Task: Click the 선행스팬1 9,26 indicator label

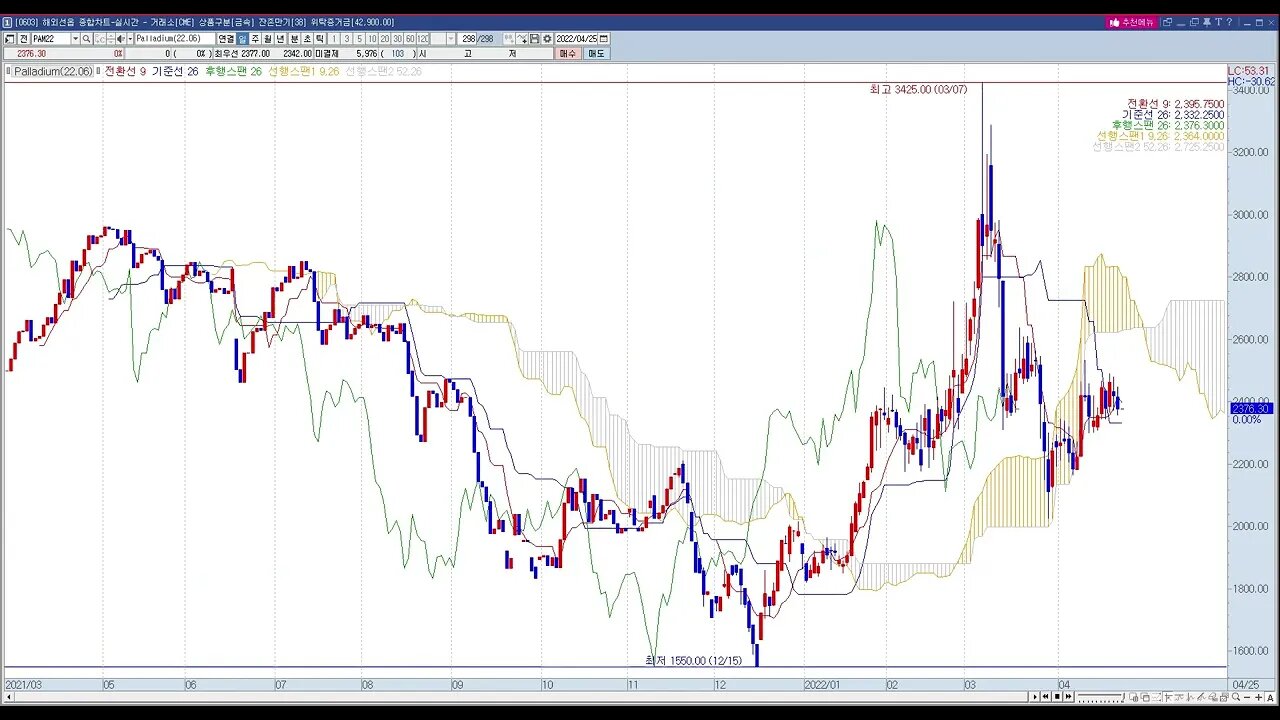Action: pyautogui.click(x=303, y=71)
